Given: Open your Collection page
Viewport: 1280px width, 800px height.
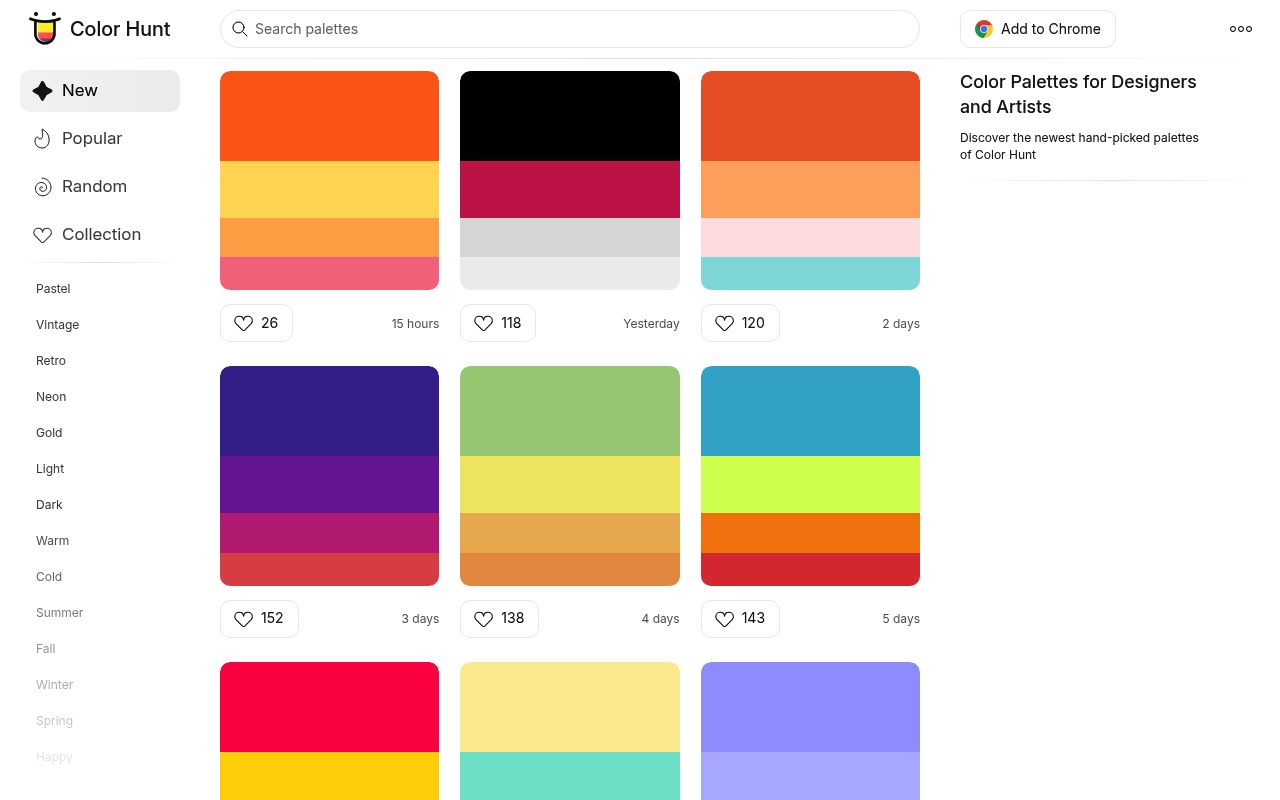Looking at the screenshot, I should pos(100,235).
